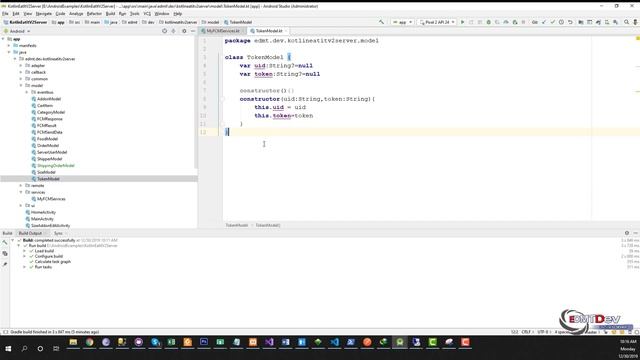The height and width of the screenshot is (360, 640).
Task: Switch to MyFCMServices.kt editor tab
Action: click(222, 31)
